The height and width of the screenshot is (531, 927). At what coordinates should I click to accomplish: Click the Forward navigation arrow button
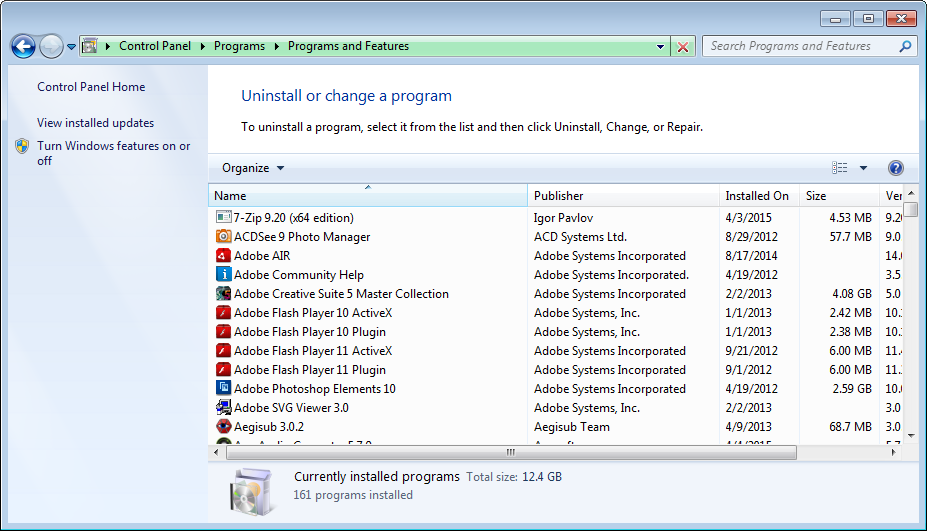pos(51,46)
